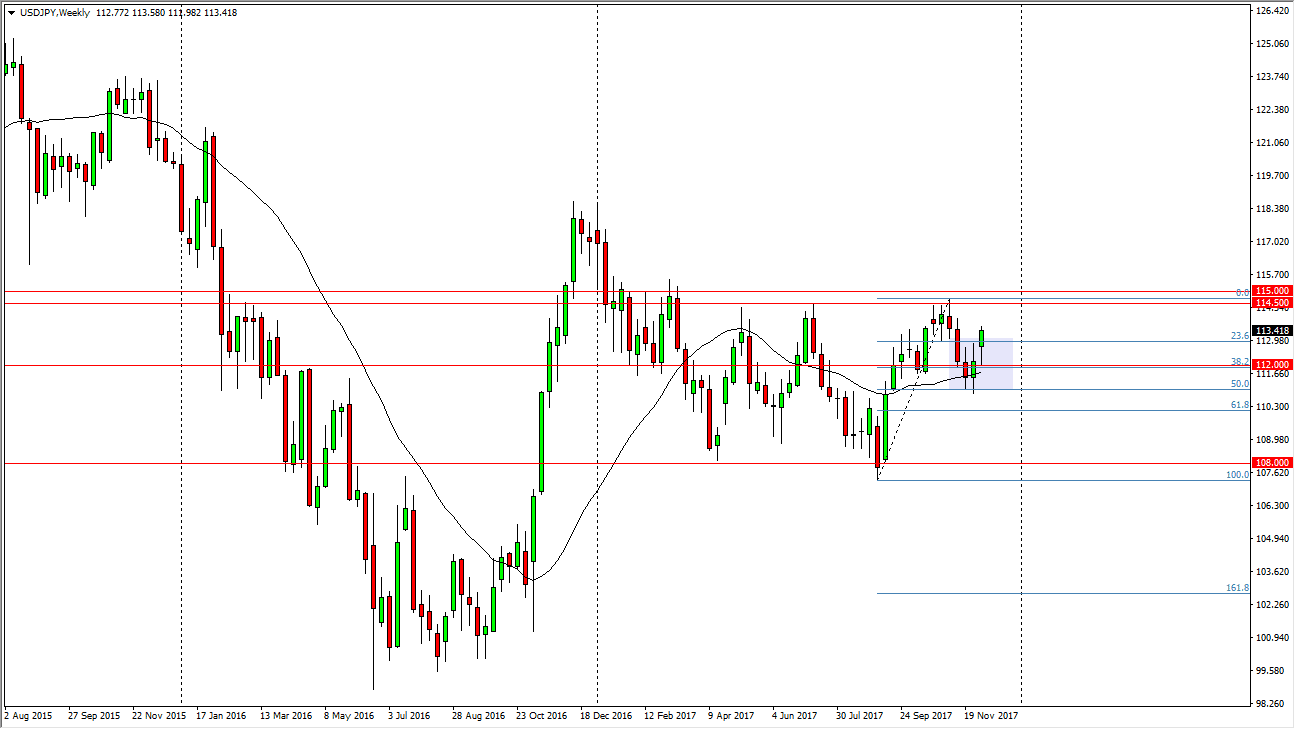Viewport: 1295px width, 729px height.
Task: Select the red 114.500 price level tag
Action: tap(1272, 303)
